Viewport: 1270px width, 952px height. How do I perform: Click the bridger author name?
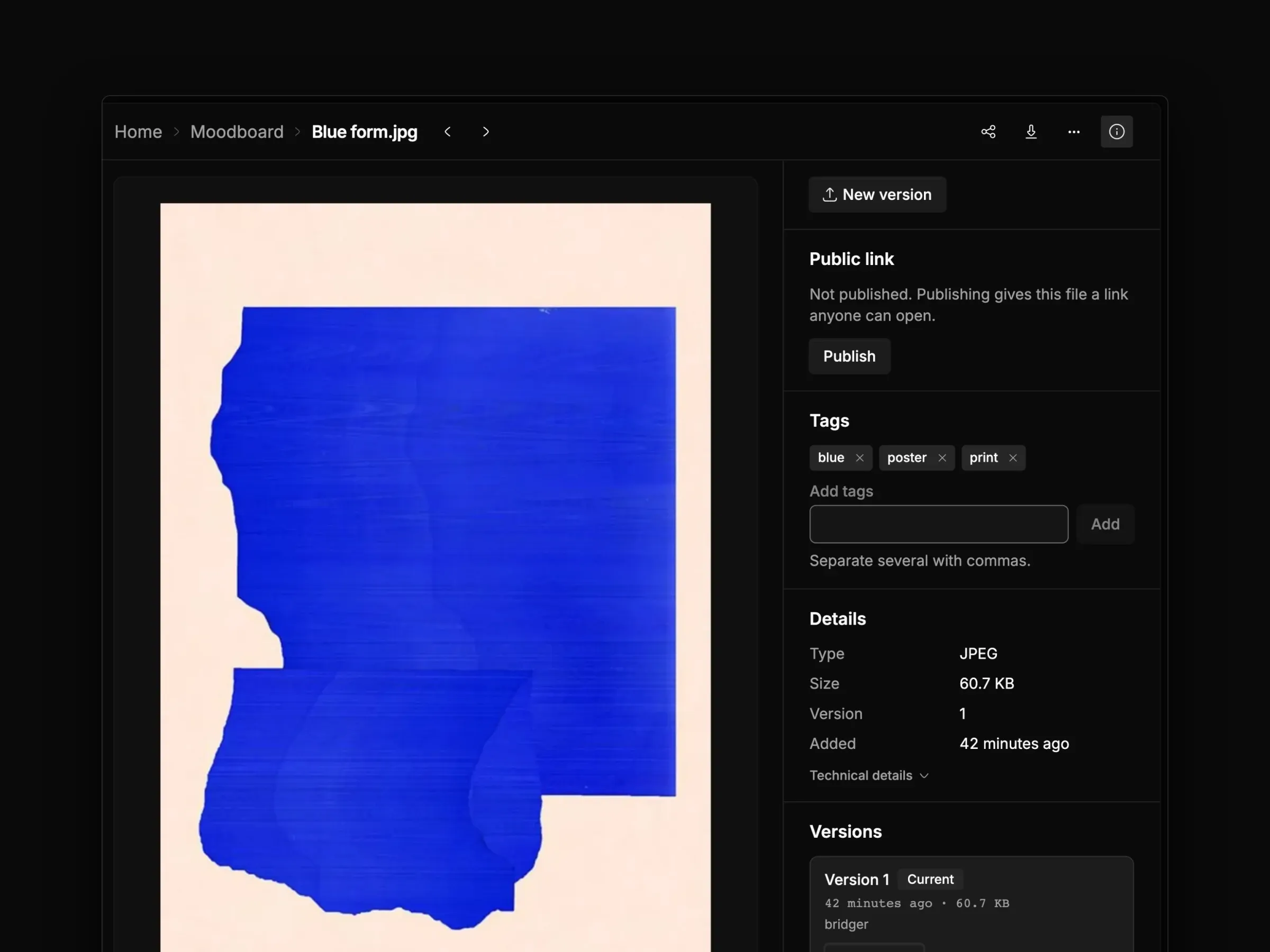coord(846,924)
